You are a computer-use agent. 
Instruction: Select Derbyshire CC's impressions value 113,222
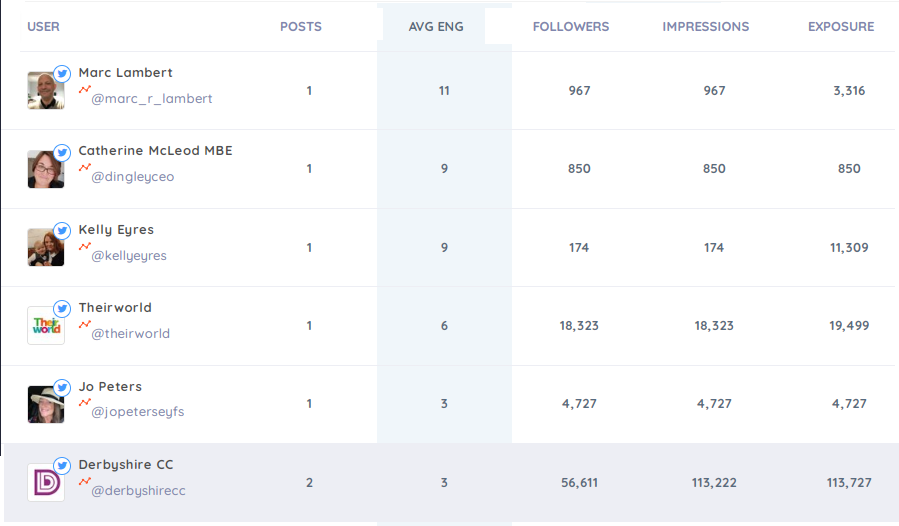(714, 483)
